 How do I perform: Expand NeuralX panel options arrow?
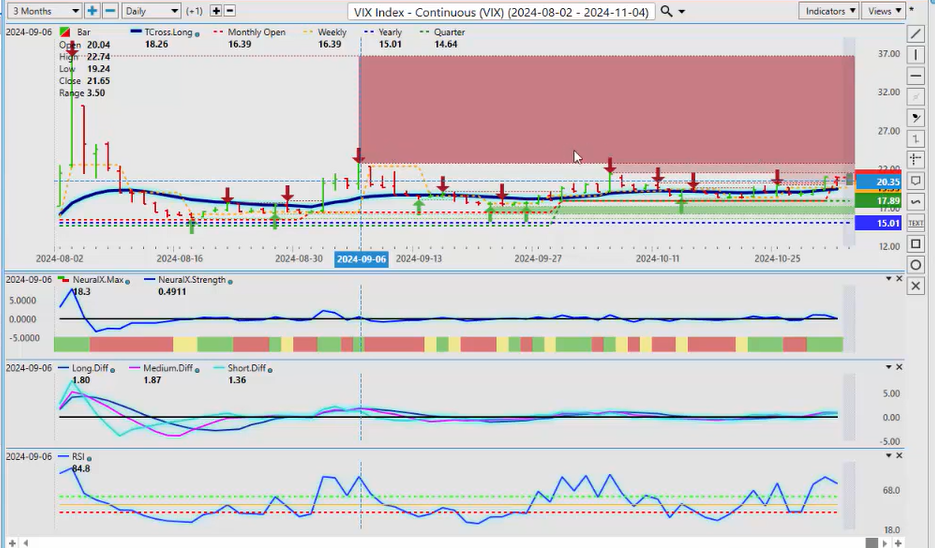[888, 278]
